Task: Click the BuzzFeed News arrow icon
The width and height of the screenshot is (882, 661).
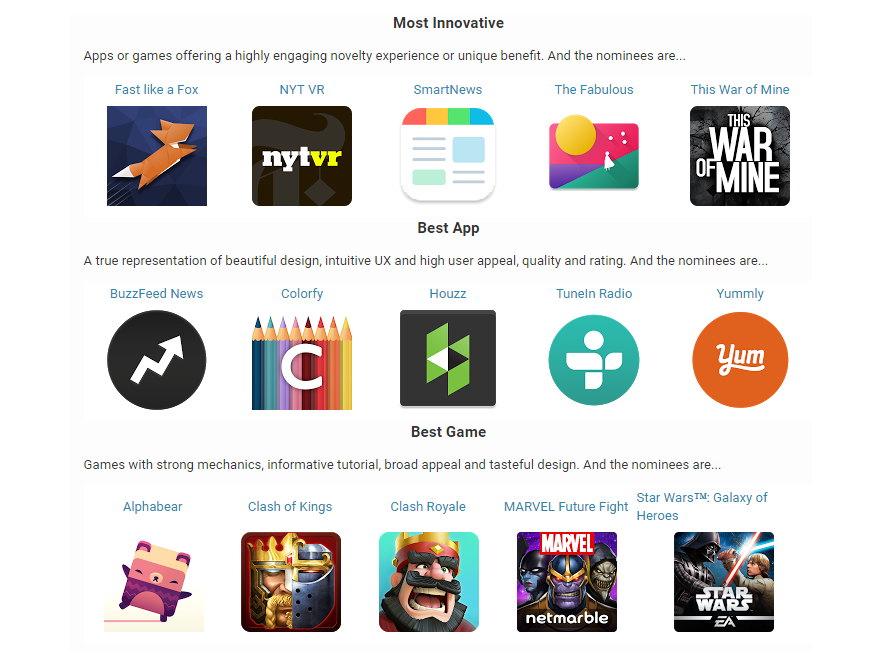Action: (157, 360)
